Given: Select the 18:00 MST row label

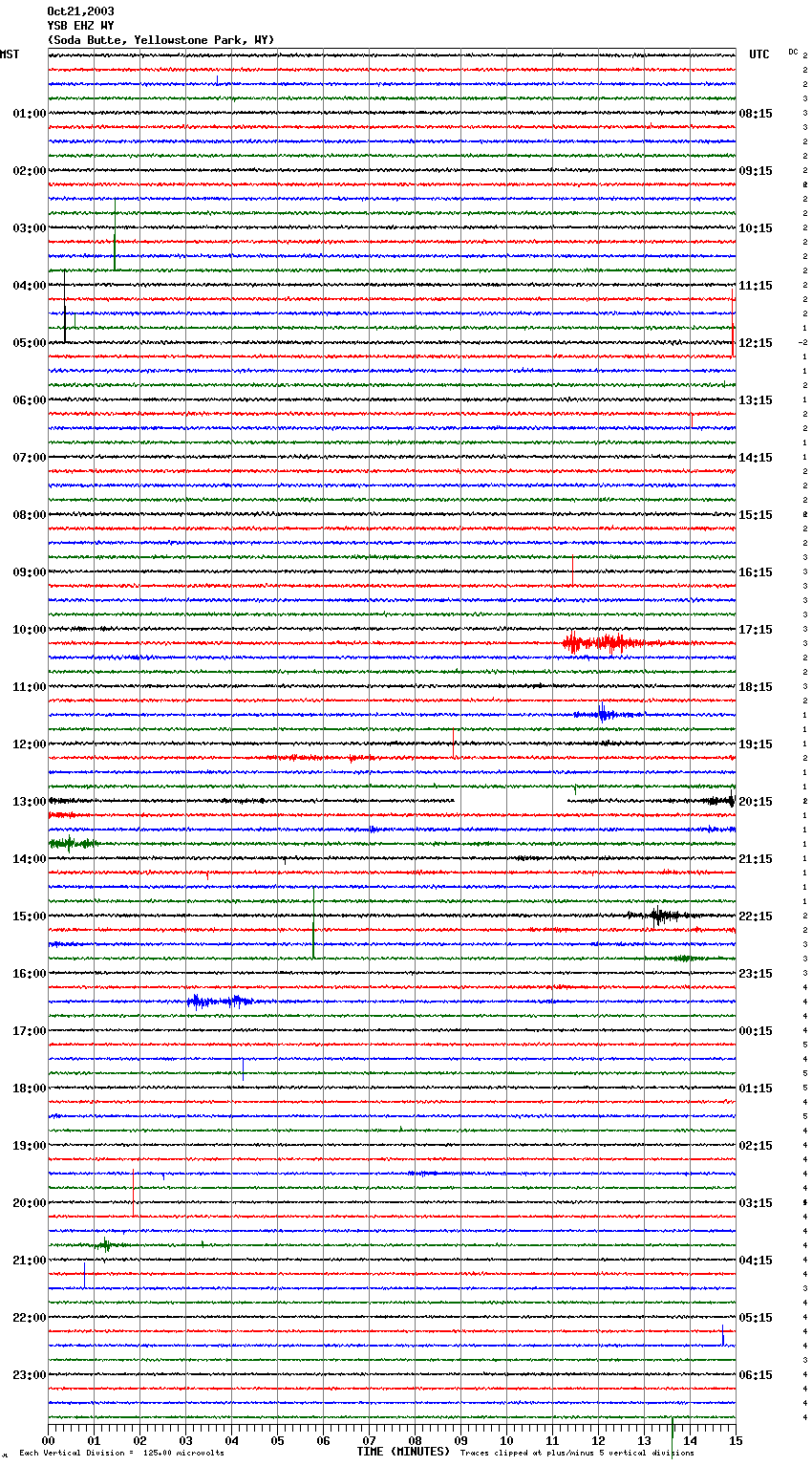Looking at the screenshot, I should pos(29,1089).
